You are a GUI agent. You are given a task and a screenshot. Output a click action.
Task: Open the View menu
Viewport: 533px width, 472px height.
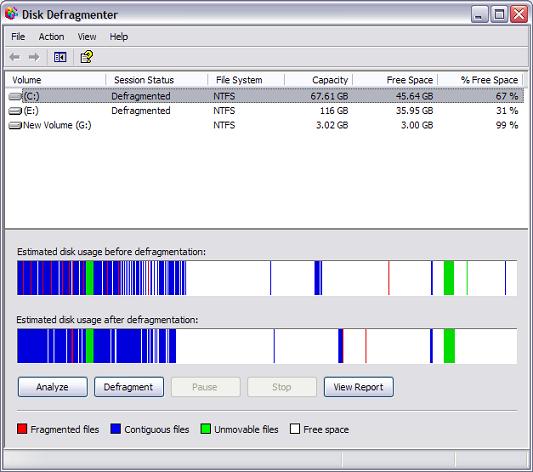[x=87, y=37]
